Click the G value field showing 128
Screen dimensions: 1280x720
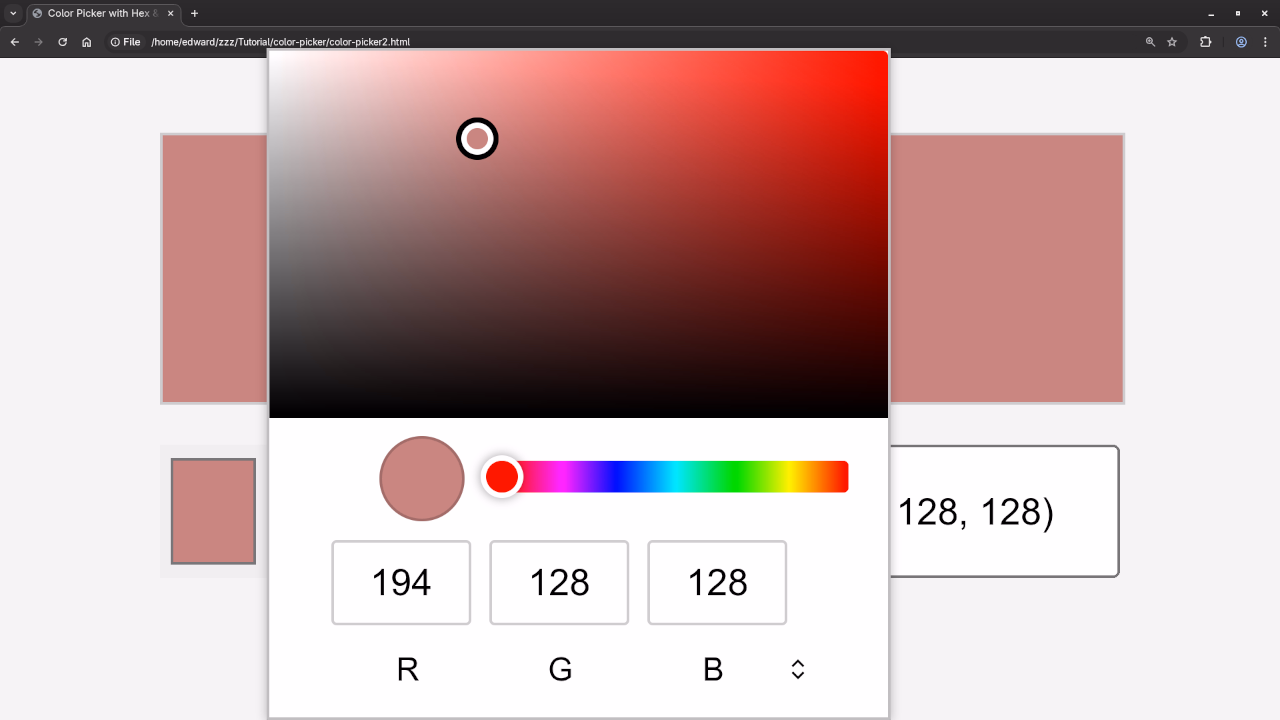tap(559, 583)
